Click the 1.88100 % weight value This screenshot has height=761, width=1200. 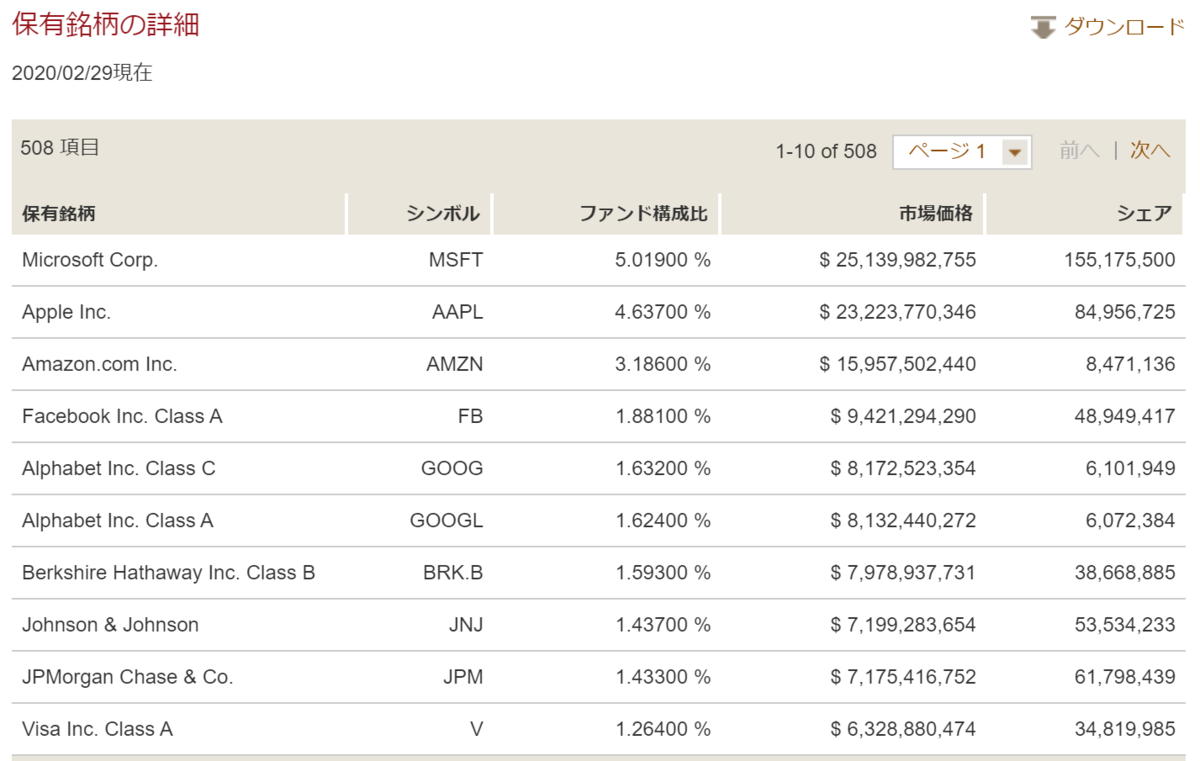pos(663,416)
